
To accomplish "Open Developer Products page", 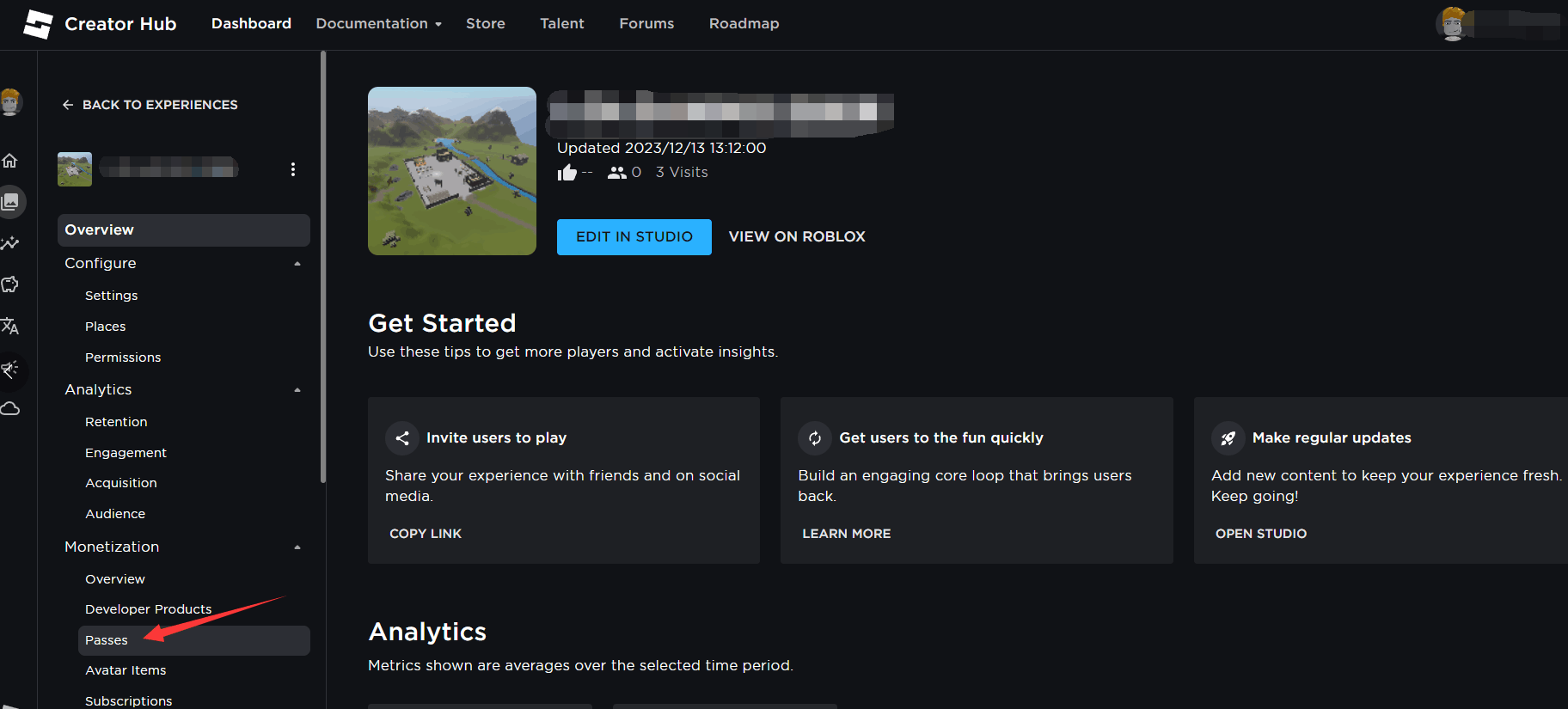I will pyautogui.click(x=148, y=609).
